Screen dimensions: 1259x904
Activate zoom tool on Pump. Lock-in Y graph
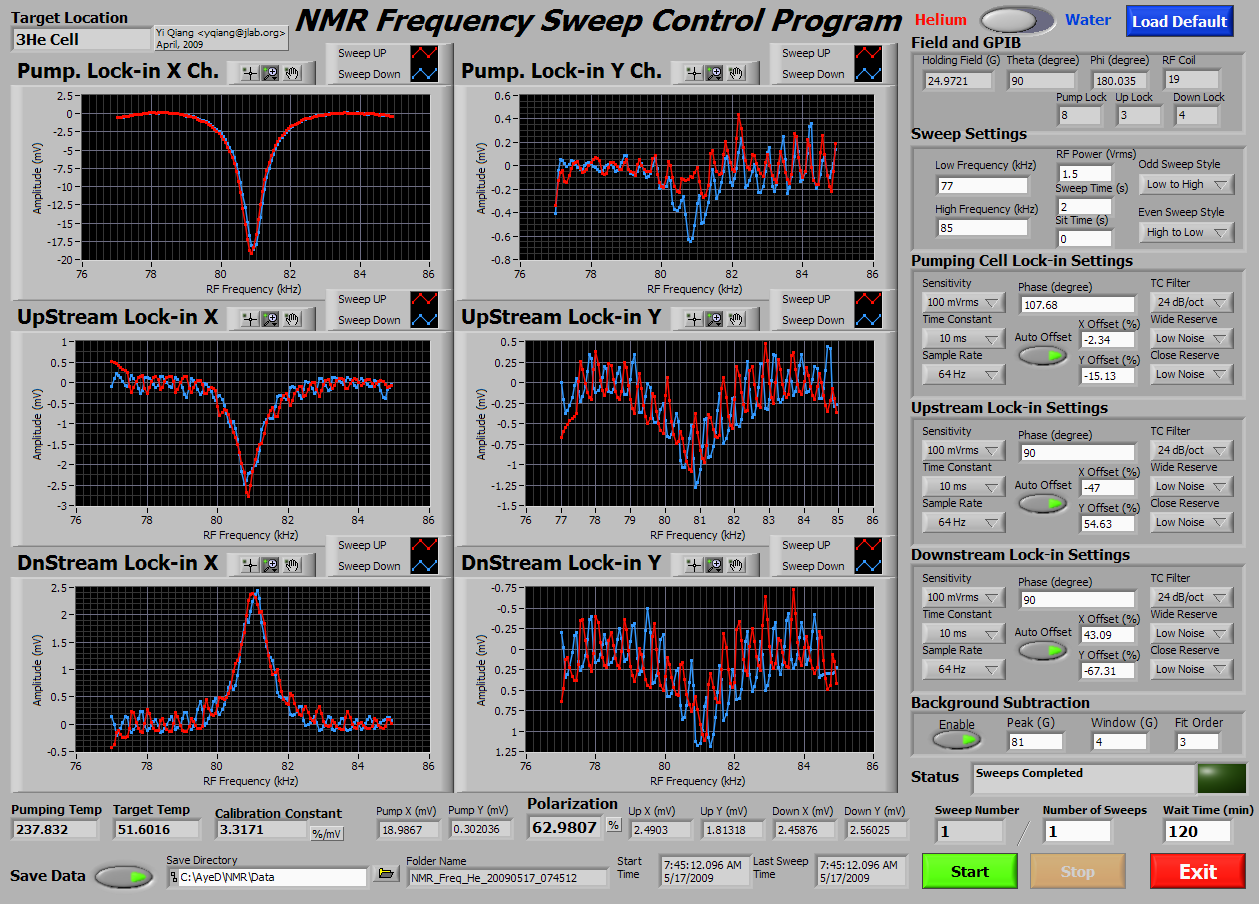[714, 72]
